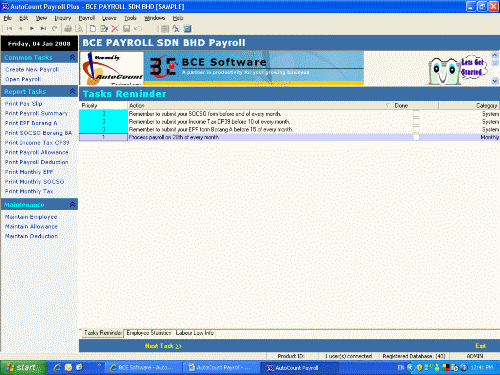Click the Print Payroll Allowance link

[x=37, y=152]
